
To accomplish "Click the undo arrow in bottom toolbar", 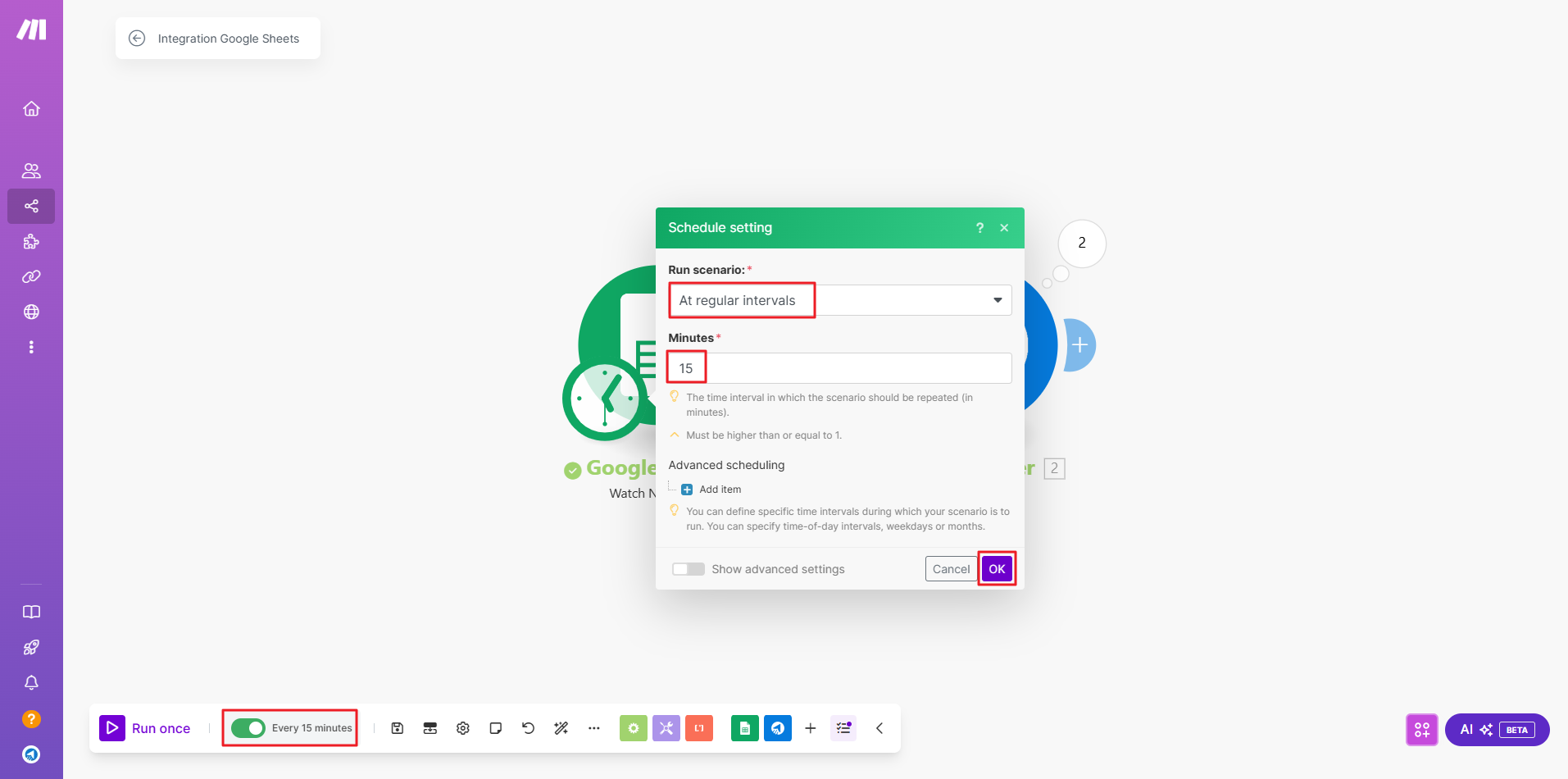I will tap(529, 728).
